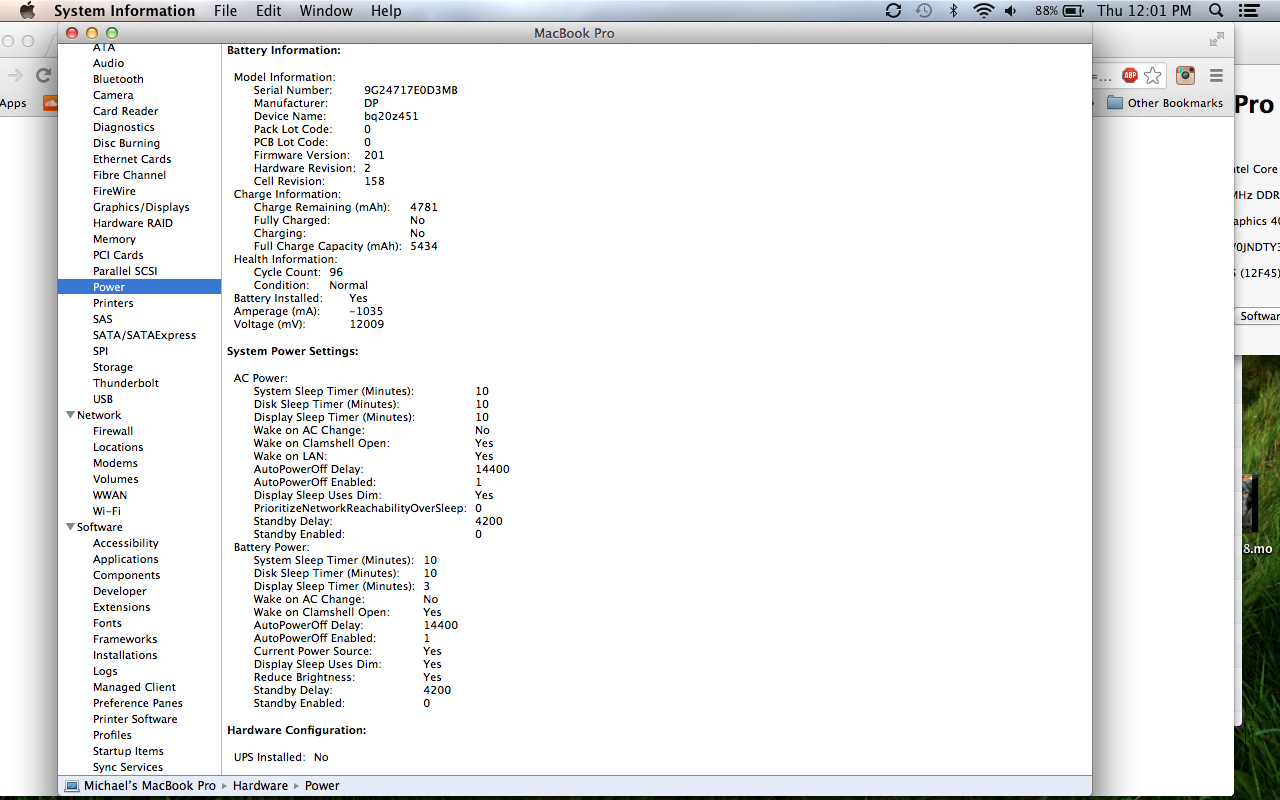Viewport: 1280px width, 800px height.
Task: Click the System Power Settings heading
Action: pos(293,351)
